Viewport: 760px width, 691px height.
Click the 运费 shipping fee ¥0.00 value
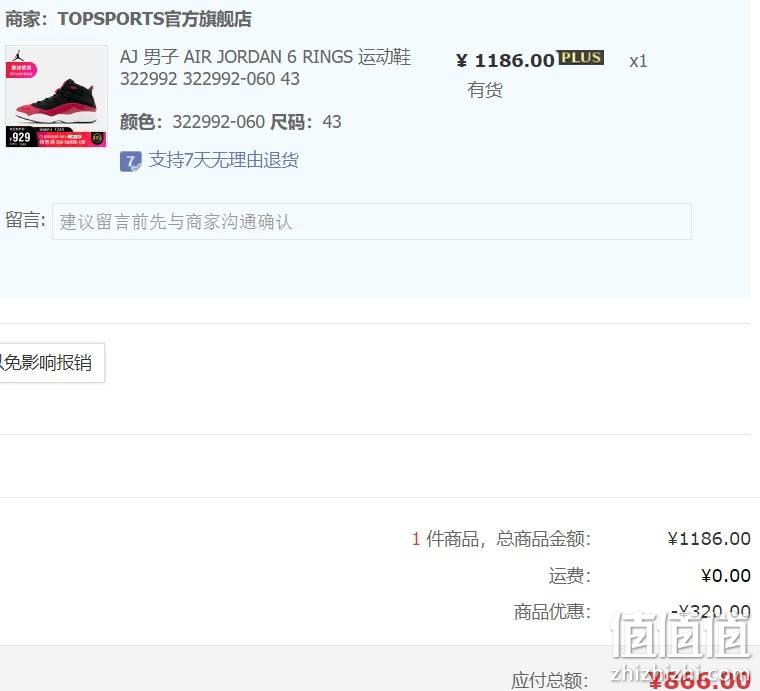726,576
